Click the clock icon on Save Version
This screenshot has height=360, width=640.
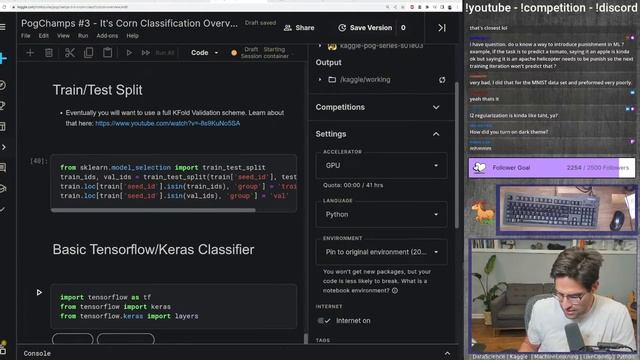tap(342, 28)
